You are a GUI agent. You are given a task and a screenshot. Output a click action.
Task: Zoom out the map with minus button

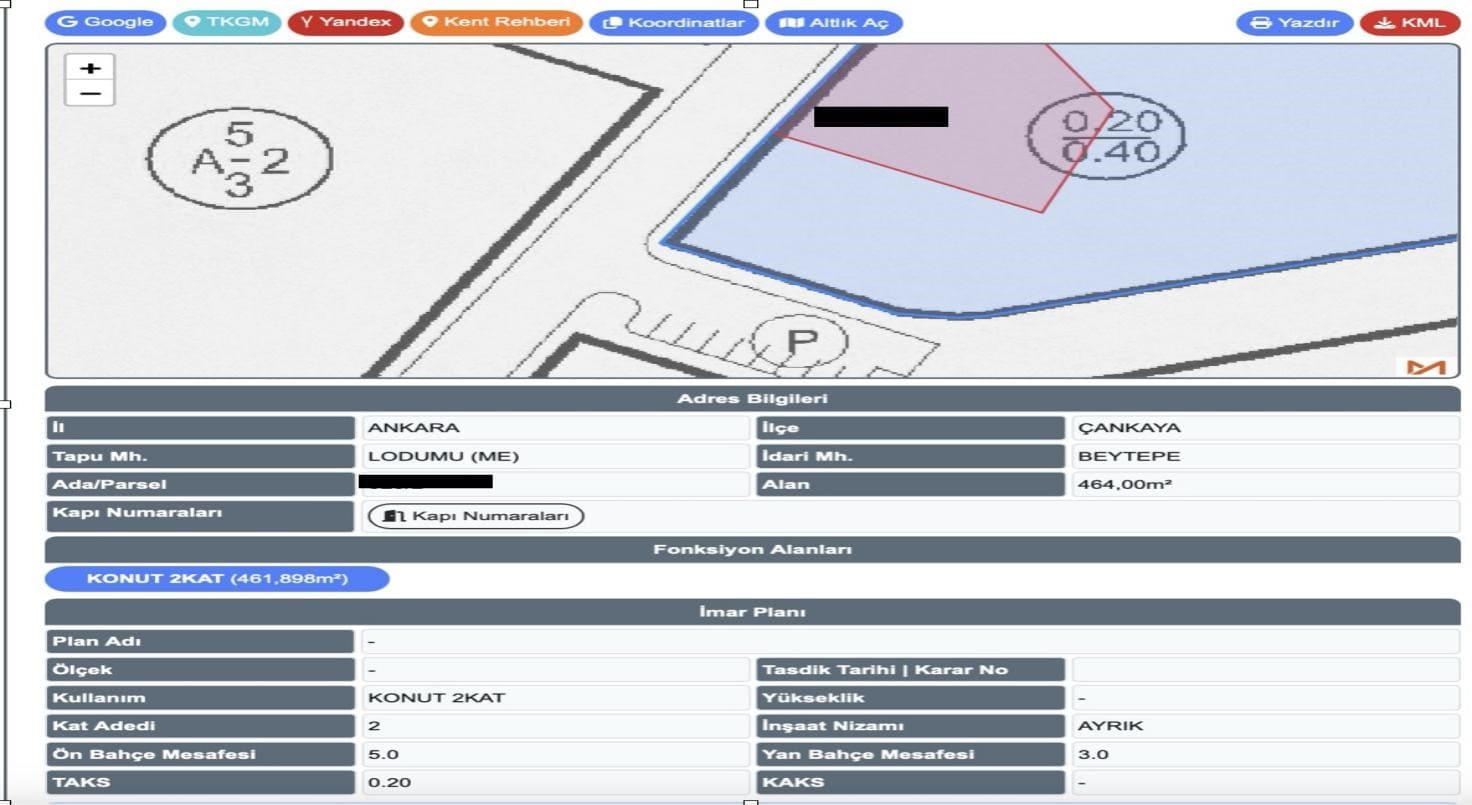click(90, 93)
